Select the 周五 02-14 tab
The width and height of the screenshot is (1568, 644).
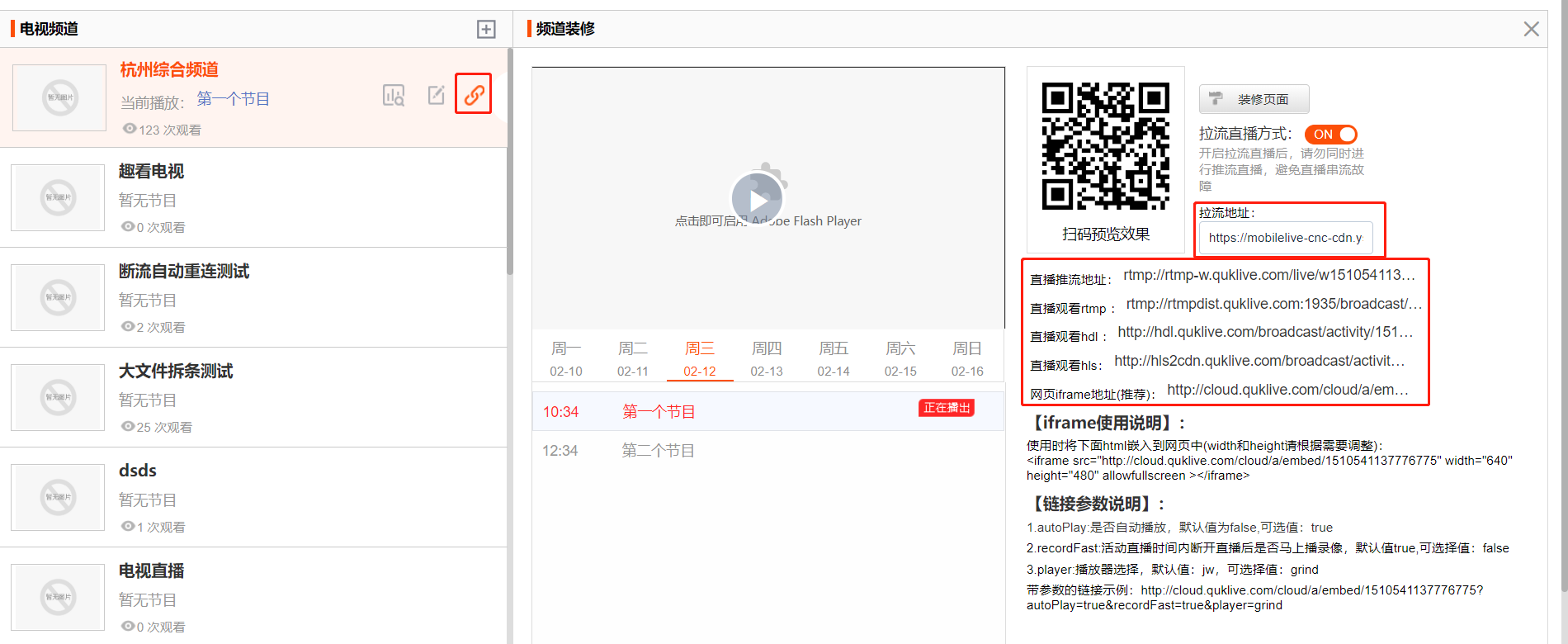(834, 359)
